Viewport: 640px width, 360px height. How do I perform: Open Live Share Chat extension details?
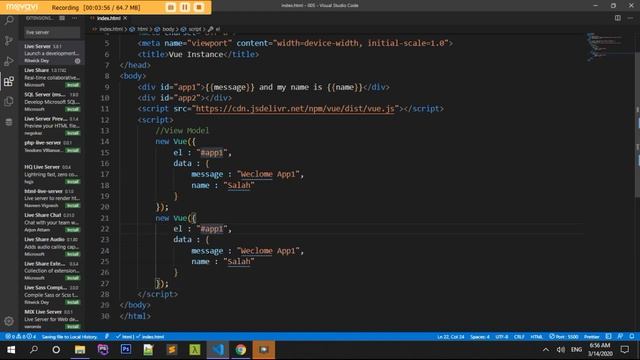pyautogui.click(x=52, y=222)
